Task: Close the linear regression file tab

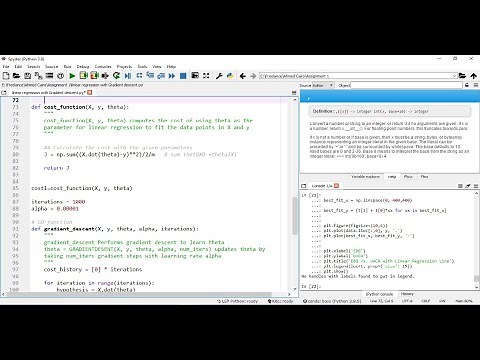Action: 89,92
